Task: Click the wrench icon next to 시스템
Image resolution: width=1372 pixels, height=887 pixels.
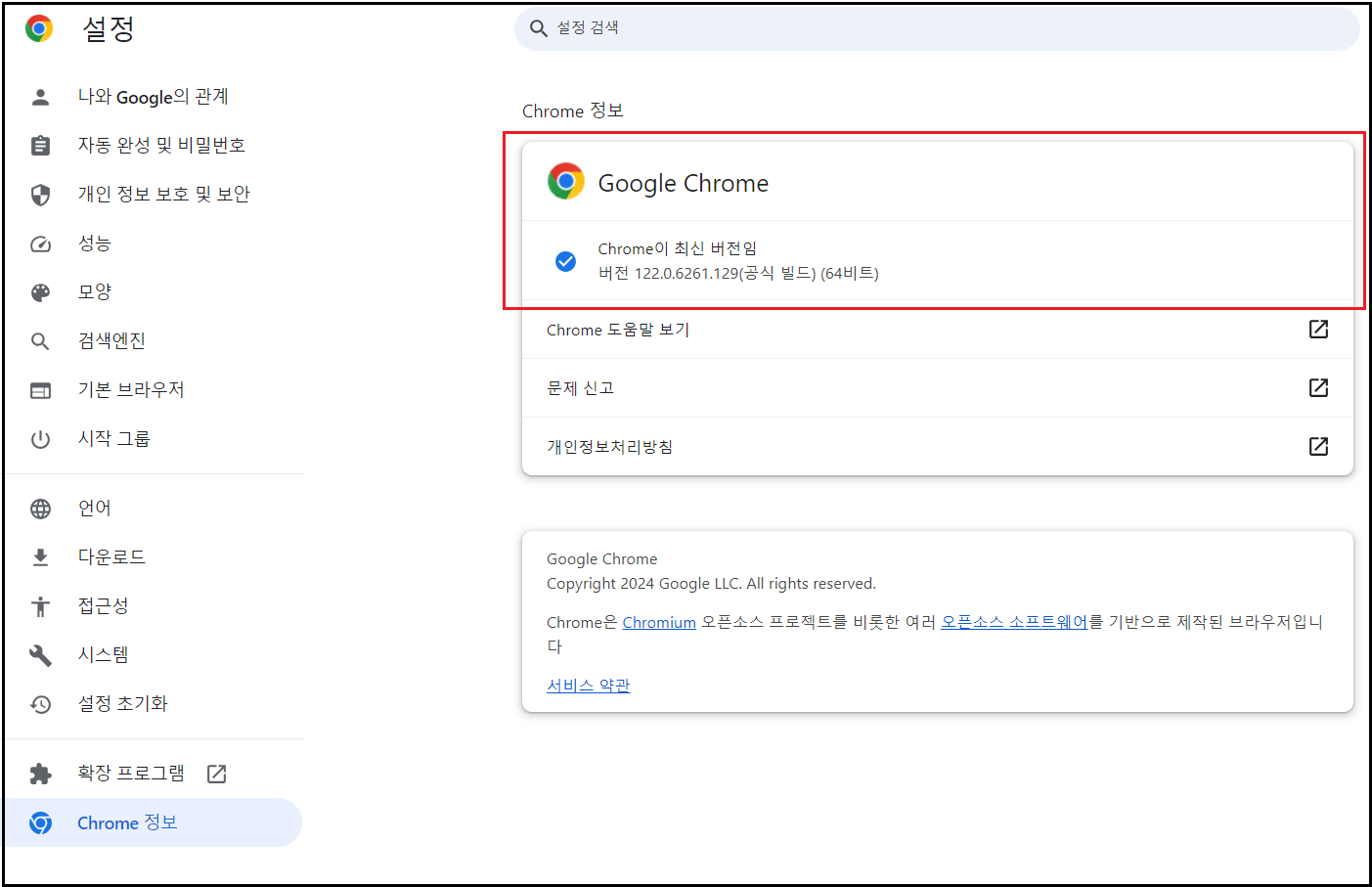Action: [40, 654]
